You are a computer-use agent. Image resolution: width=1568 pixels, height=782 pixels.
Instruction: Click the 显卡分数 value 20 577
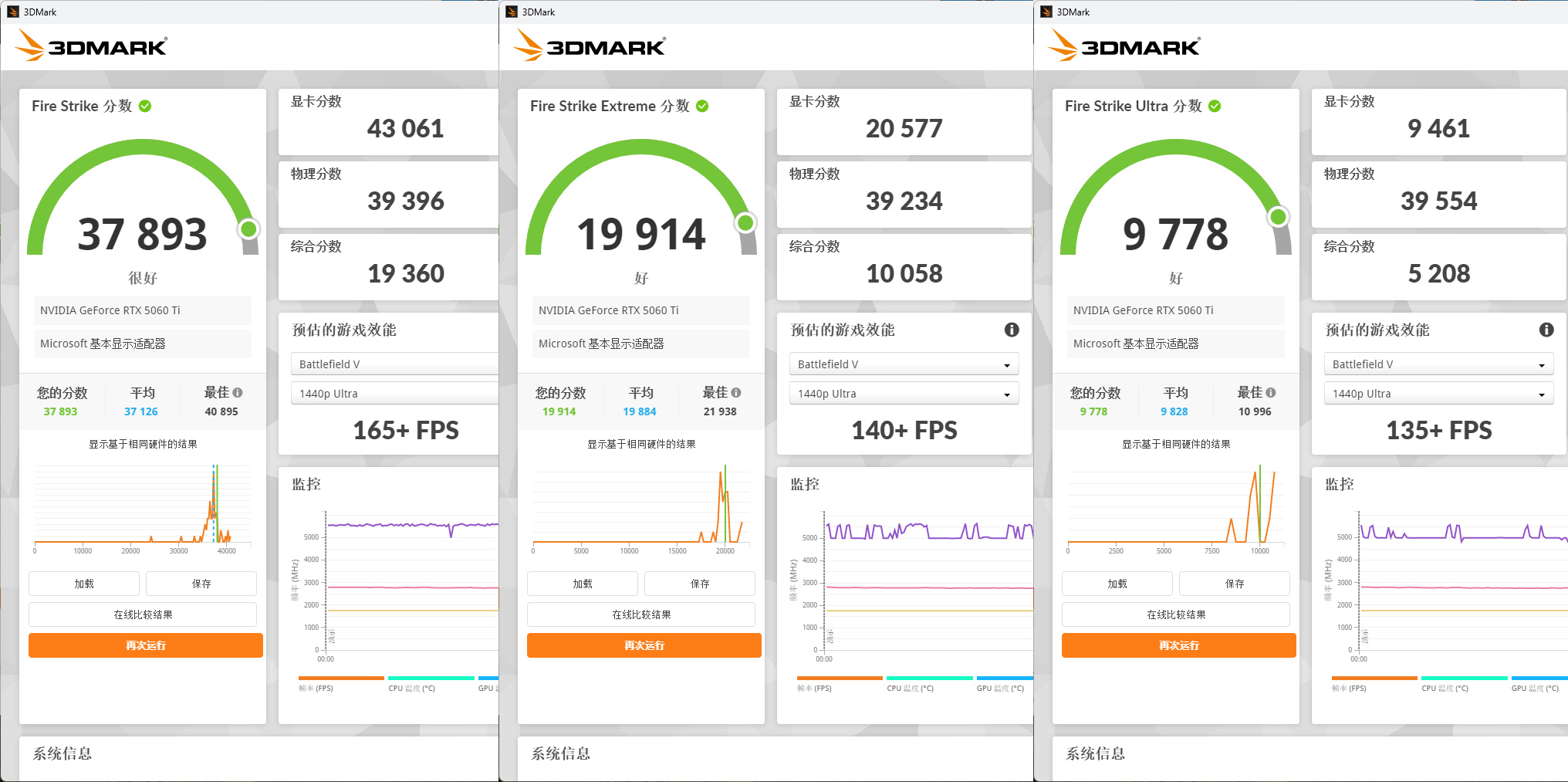point(904,128)
